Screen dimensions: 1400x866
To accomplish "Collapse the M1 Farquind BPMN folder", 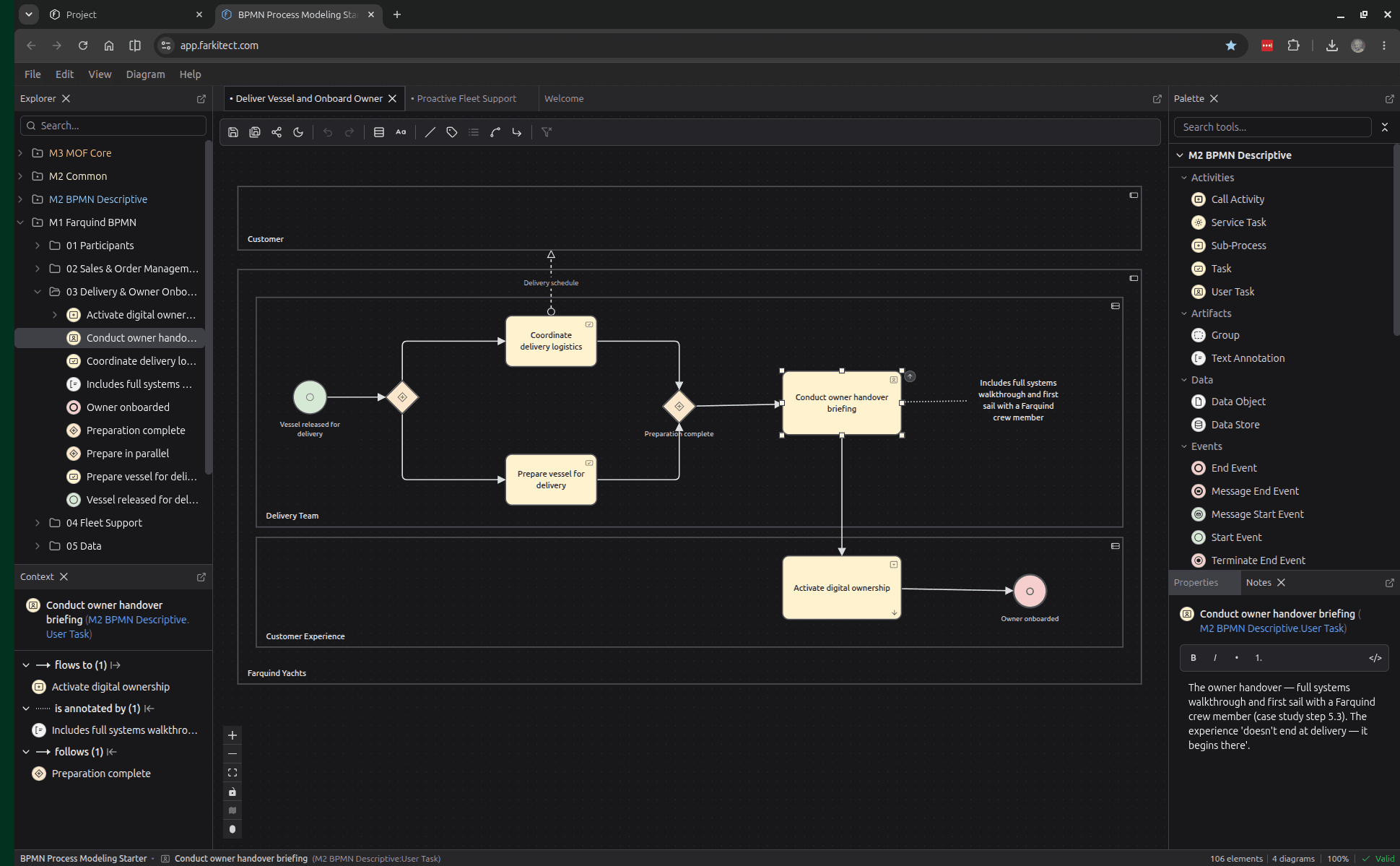I will 21,222.
